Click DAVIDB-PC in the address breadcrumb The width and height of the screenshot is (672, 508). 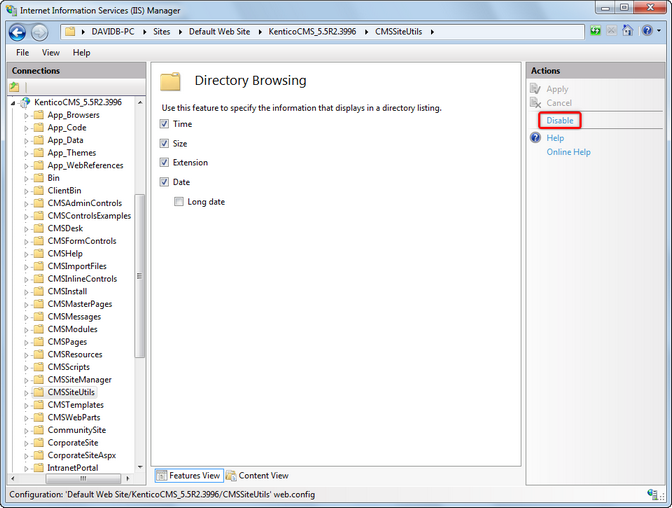pyautogui.click(x=113, y=32)
